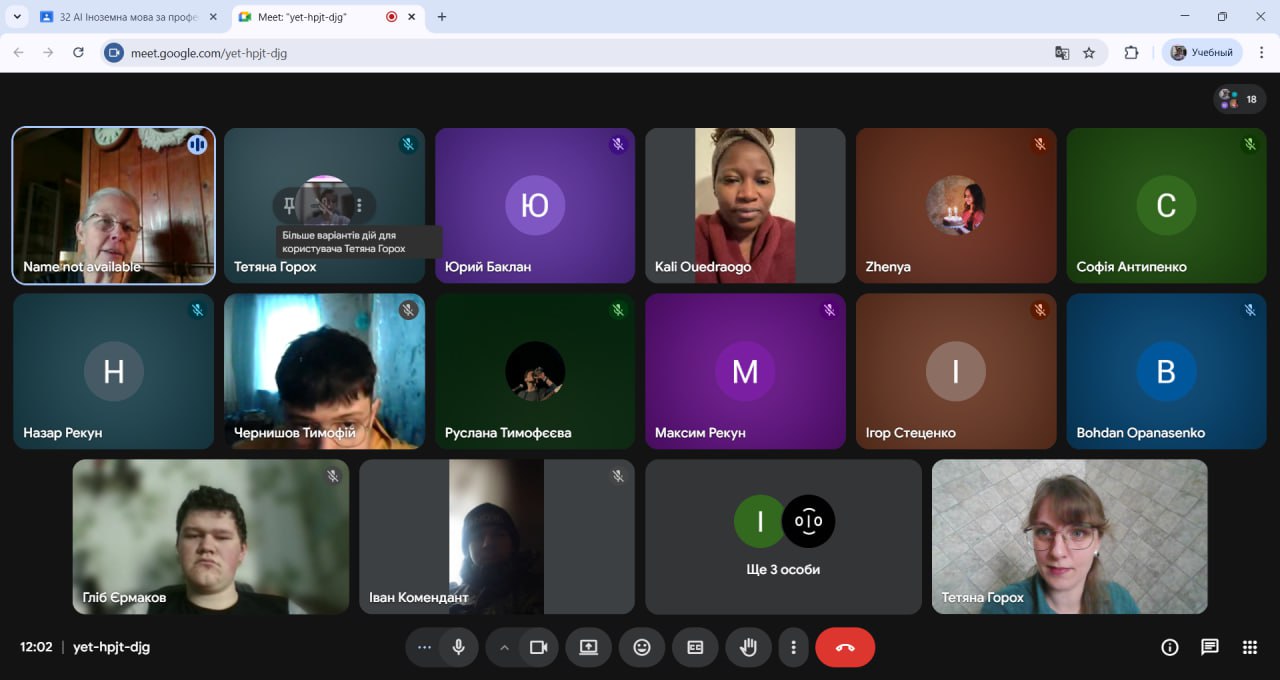Switch to the '32 AI Іноземна мова' tab
Viewport: 1280px width, 680px height.
pos(128,17)
